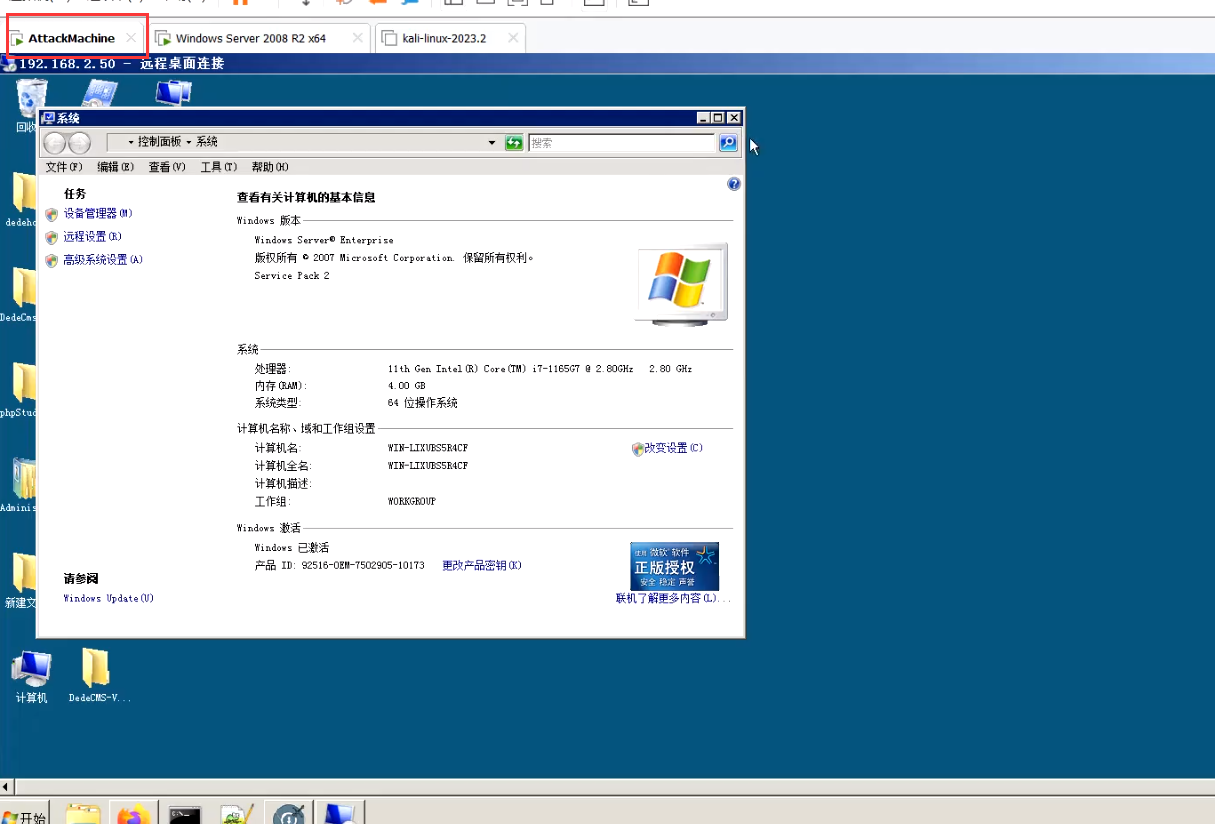Open the Windows Update(U) link
The image size is (1215, 824).
click(x=109, y=599)
